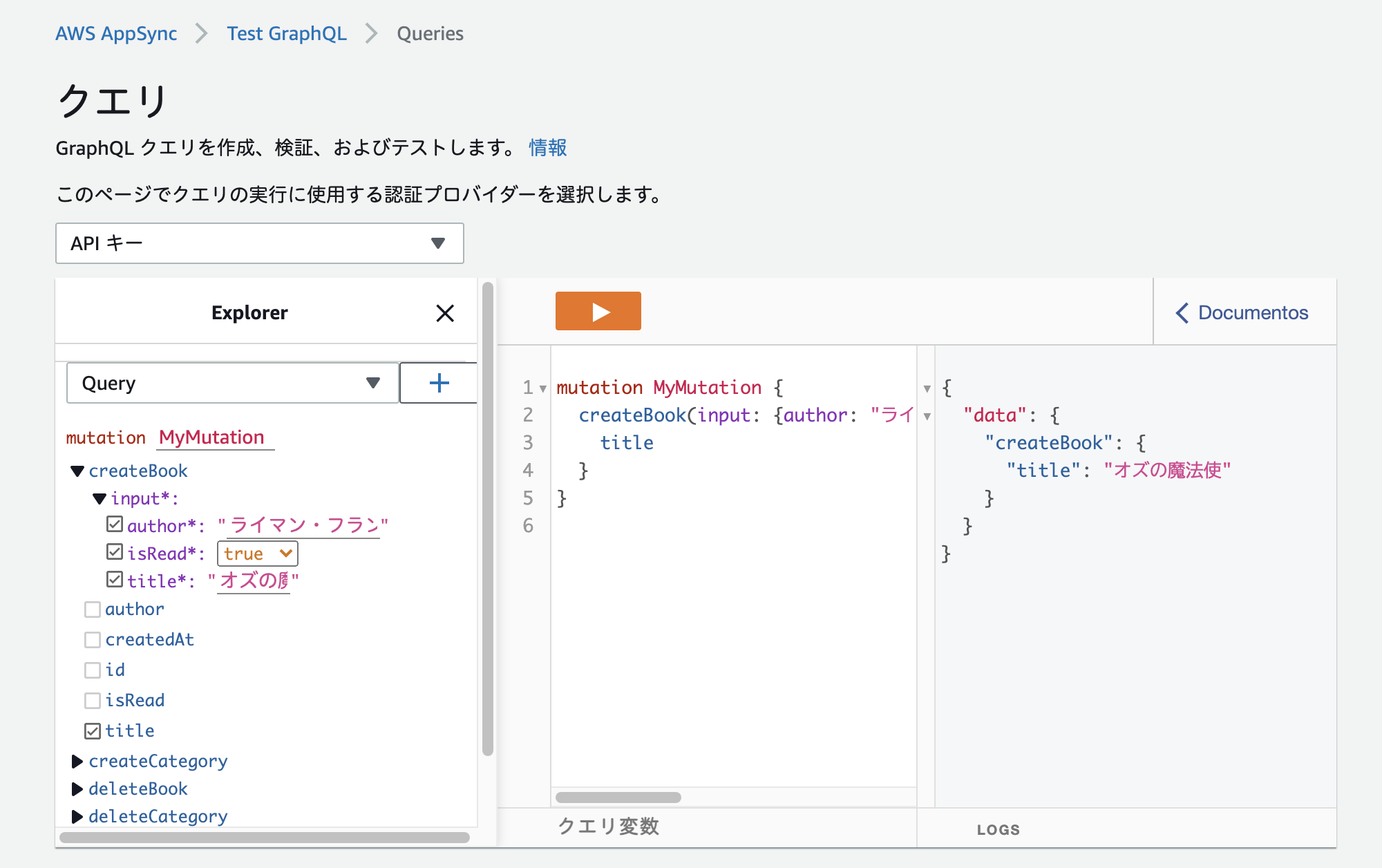Open the Documentos panel
This screenshot has width=1382, height=868.
tap(1242, 312)
